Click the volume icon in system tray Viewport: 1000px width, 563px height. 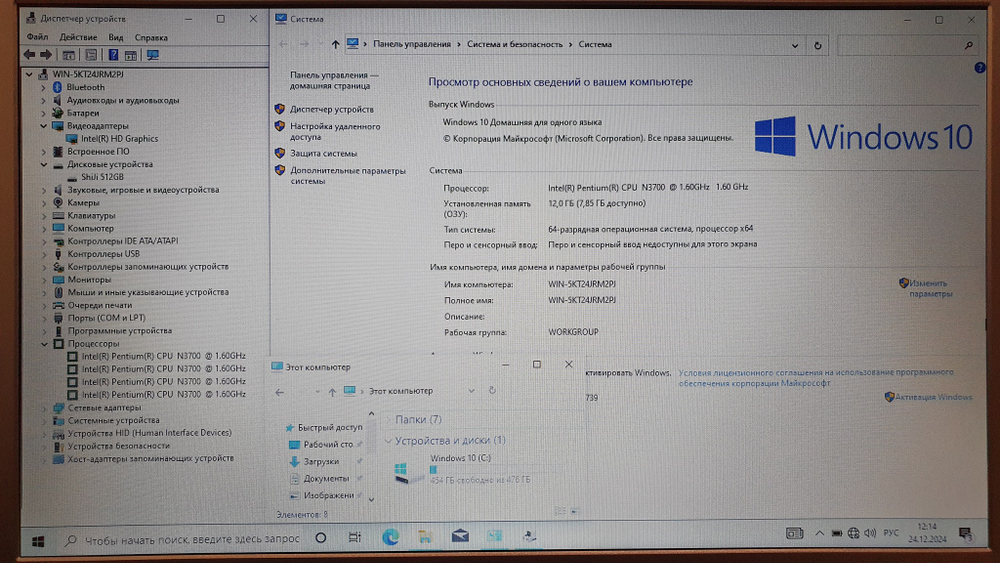pos(870,533)
